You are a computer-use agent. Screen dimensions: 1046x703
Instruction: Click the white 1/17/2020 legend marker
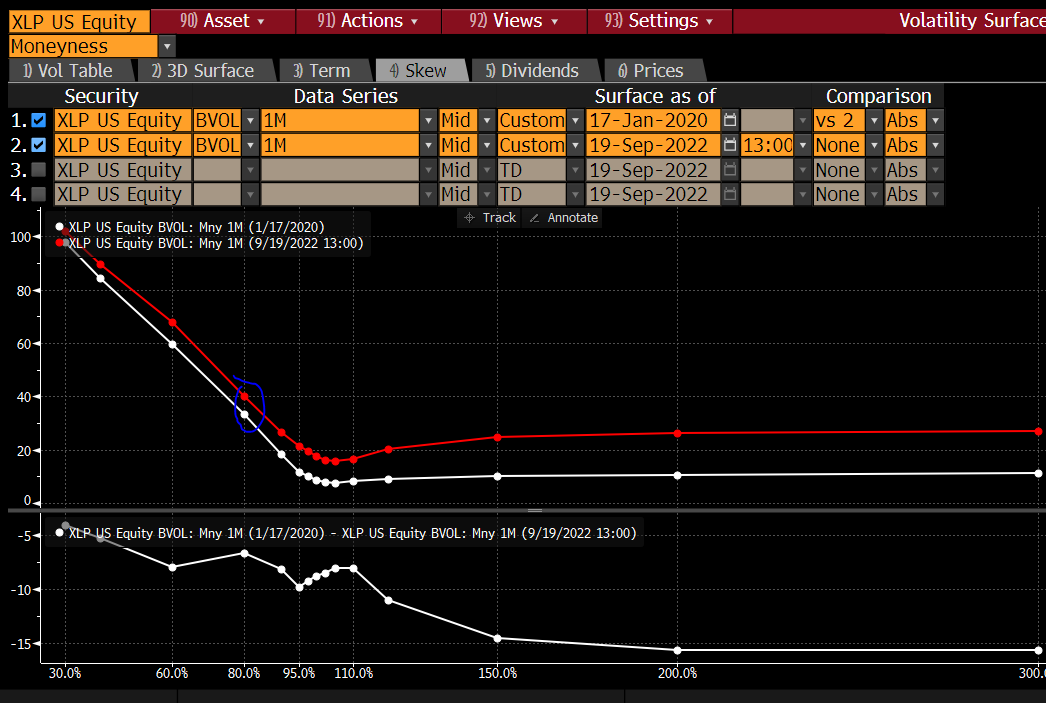59,227
